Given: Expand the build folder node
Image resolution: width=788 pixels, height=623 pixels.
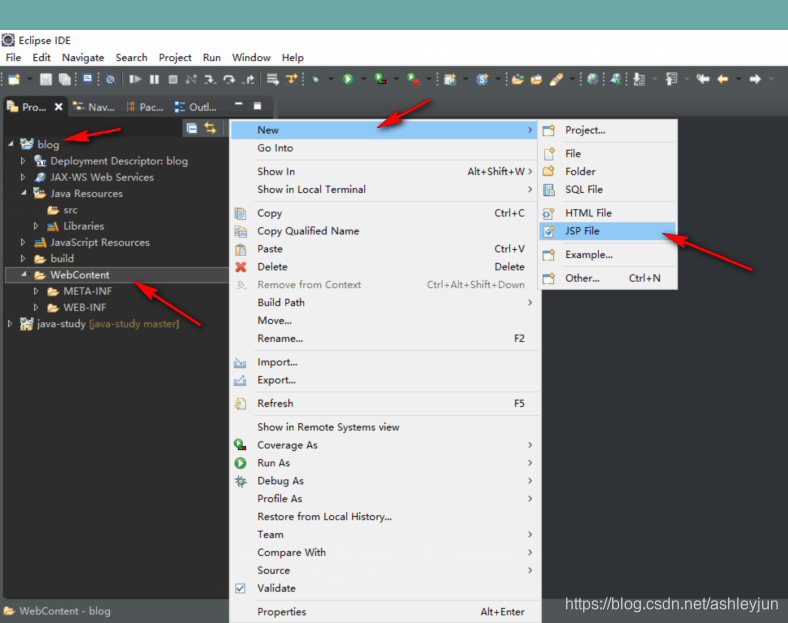Looking at the screenshot, I should pos(23,258).
